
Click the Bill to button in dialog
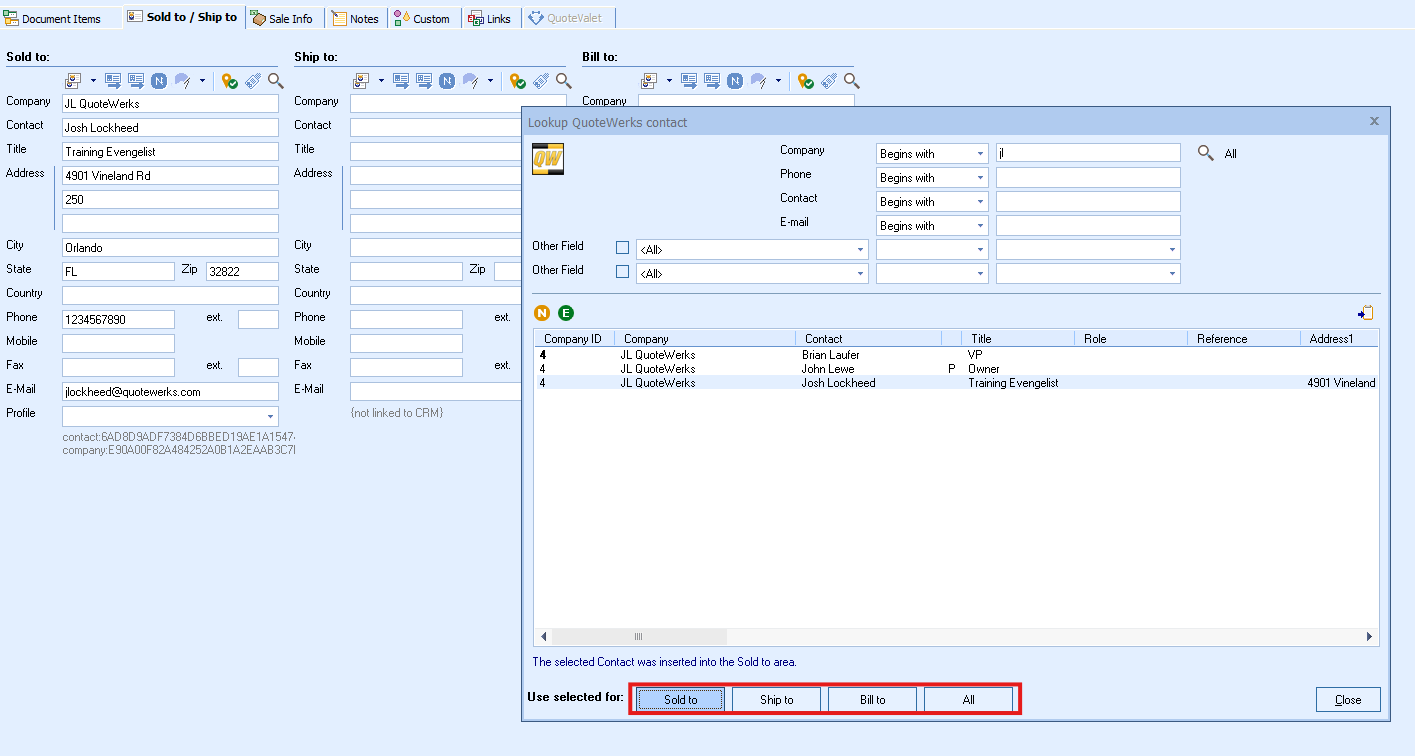coord(873,699)
